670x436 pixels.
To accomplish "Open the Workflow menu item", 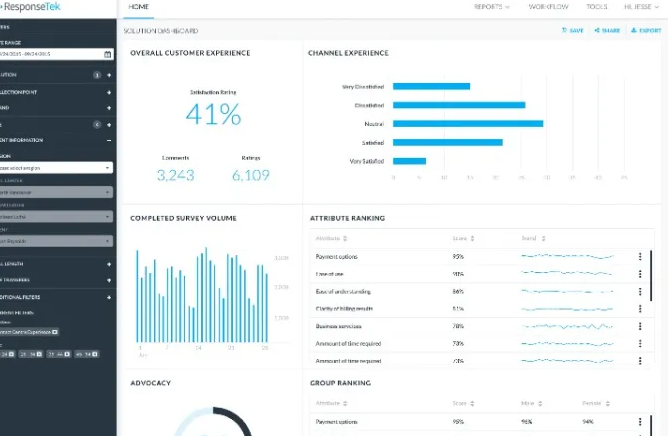I will pos(548,7).
